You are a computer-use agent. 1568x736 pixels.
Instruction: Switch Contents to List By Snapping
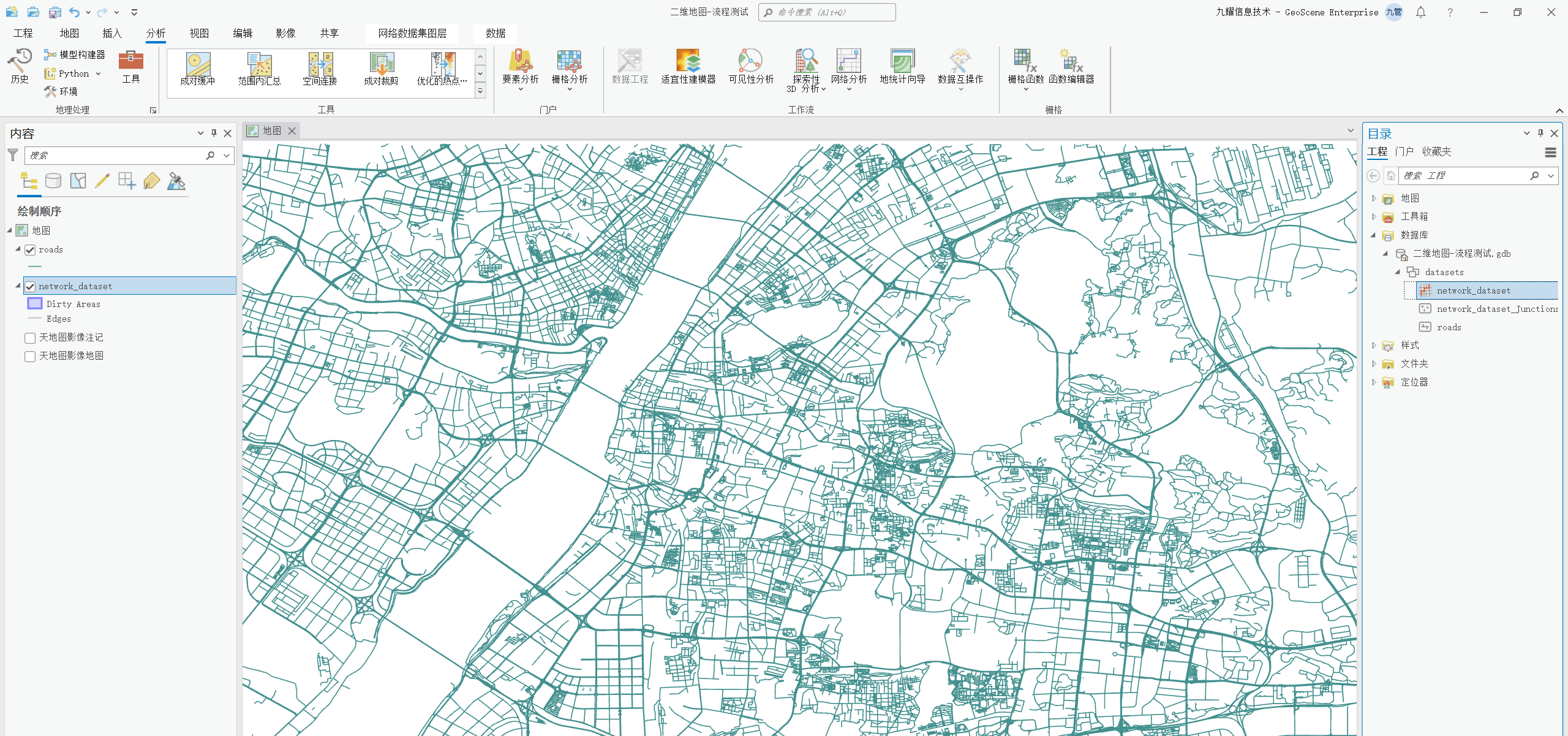[127, 181]
